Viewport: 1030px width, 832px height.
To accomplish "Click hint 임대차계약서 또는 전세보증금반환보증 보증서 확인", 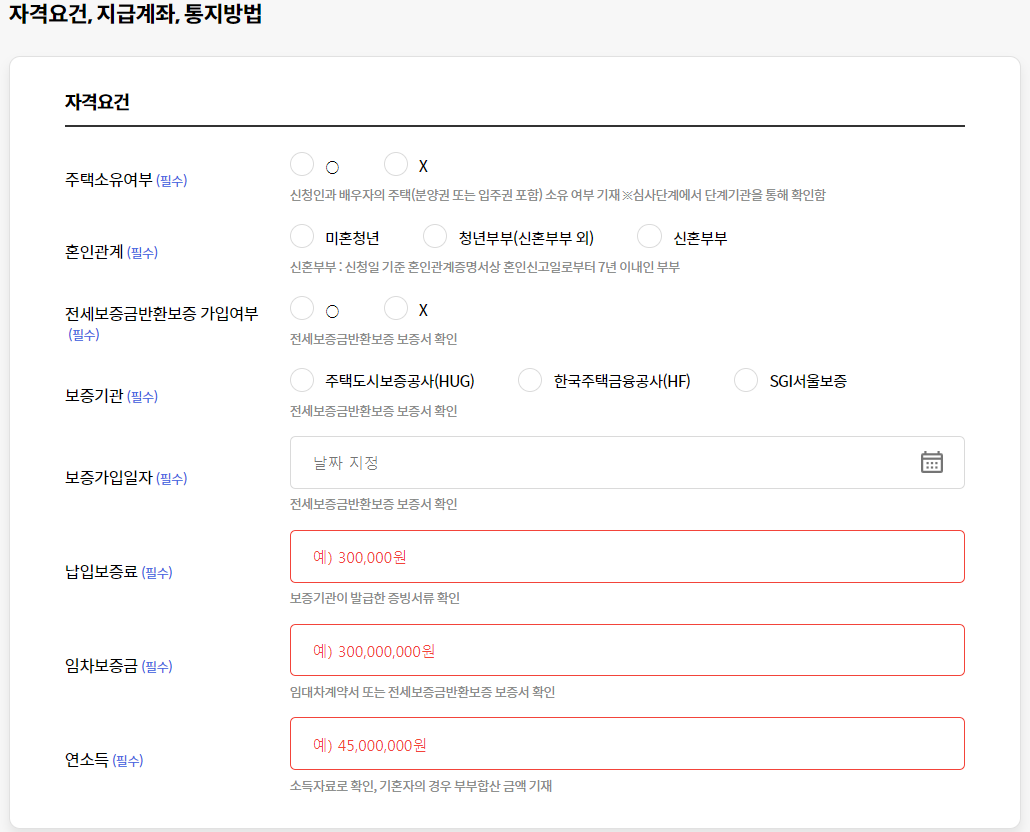I will point(422,692).
